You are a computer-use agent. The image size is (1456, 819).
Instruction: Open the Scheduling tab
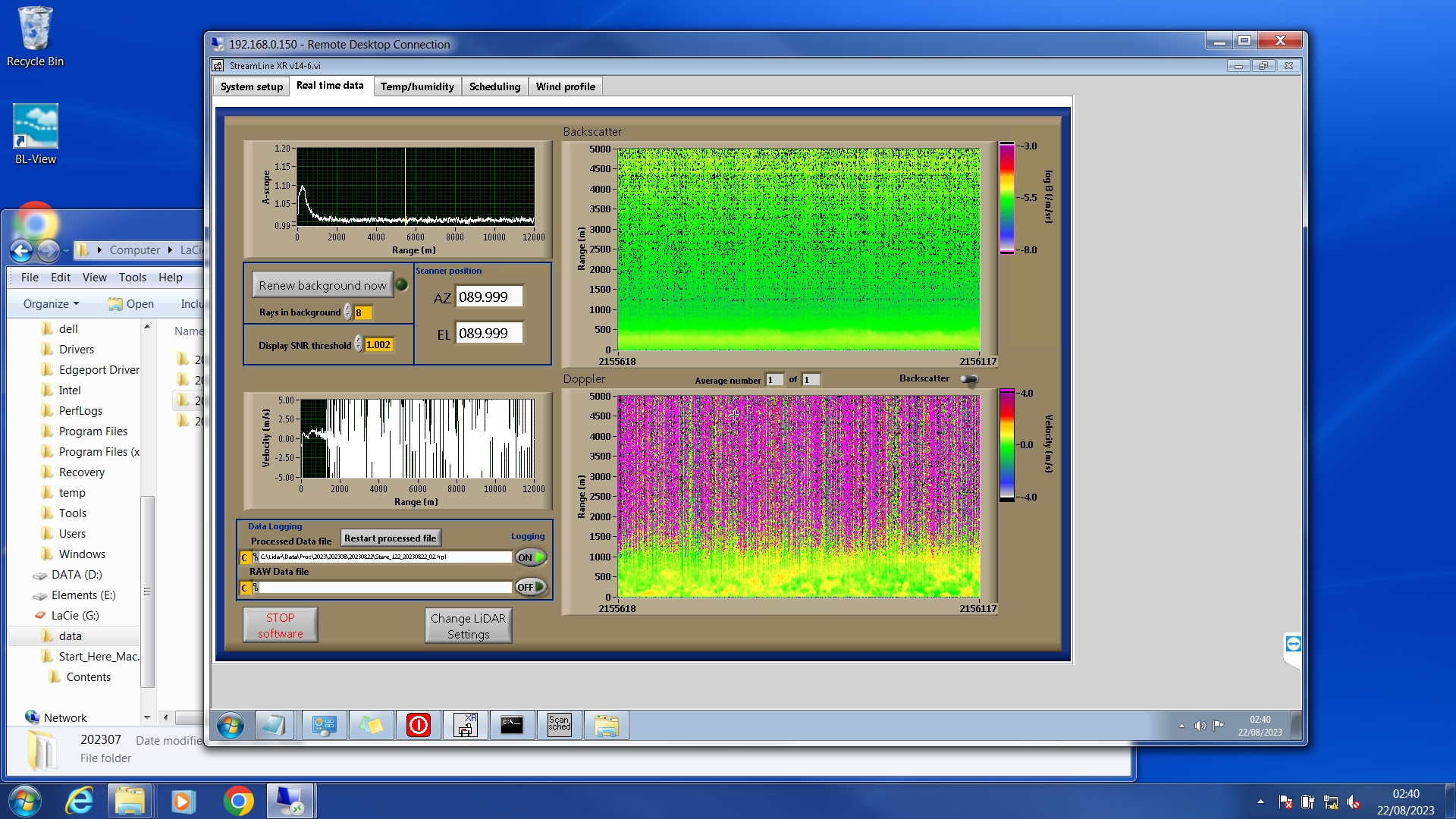click(494, 86)
